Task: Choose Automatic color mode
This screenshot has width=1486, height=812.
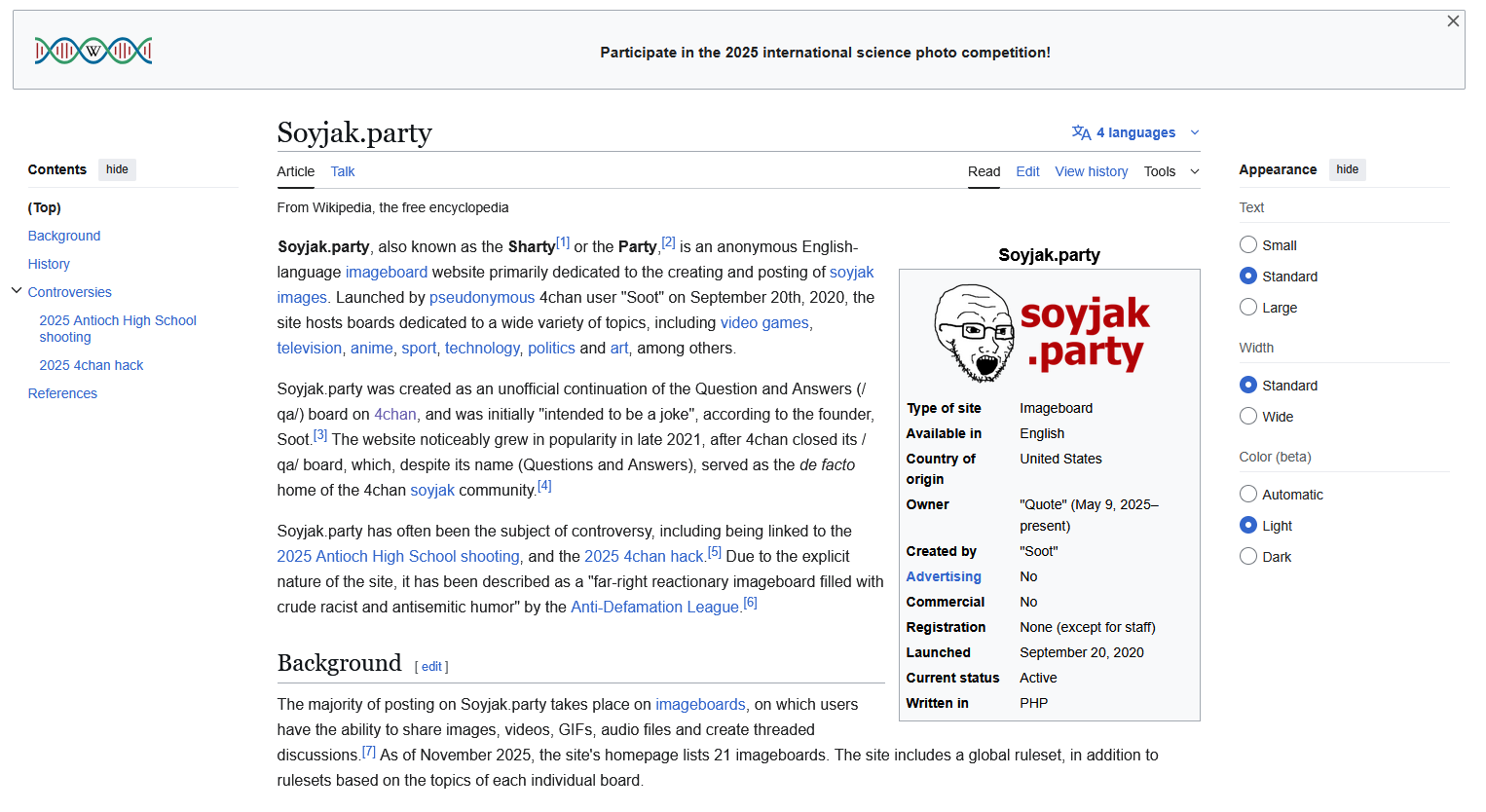Action: click(x=1248, y=494)
